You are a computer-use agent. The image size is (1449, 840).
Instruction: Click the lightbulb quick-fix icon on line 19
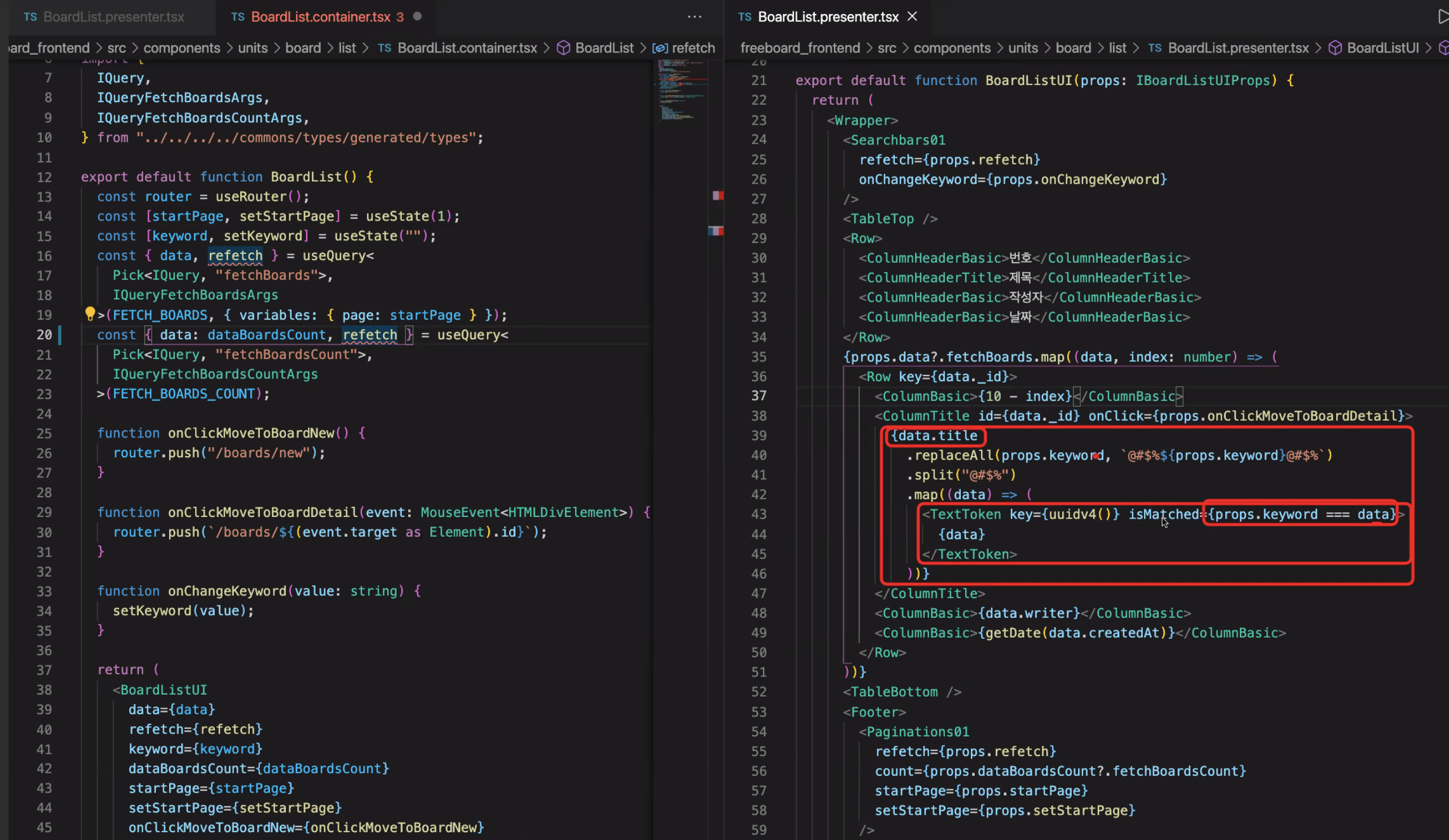[x=90, y=314]
